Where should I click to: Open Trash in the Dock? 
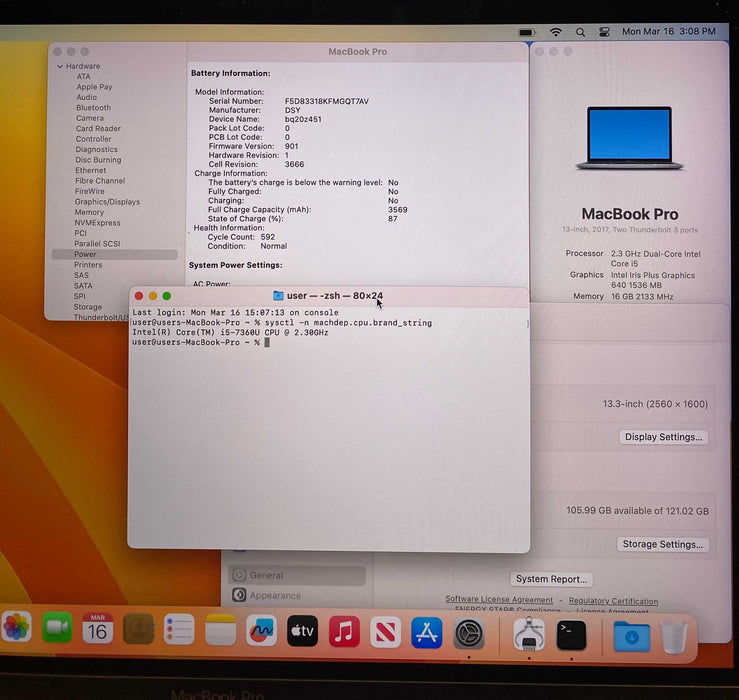pyautogui.click(x=674, y=637)
